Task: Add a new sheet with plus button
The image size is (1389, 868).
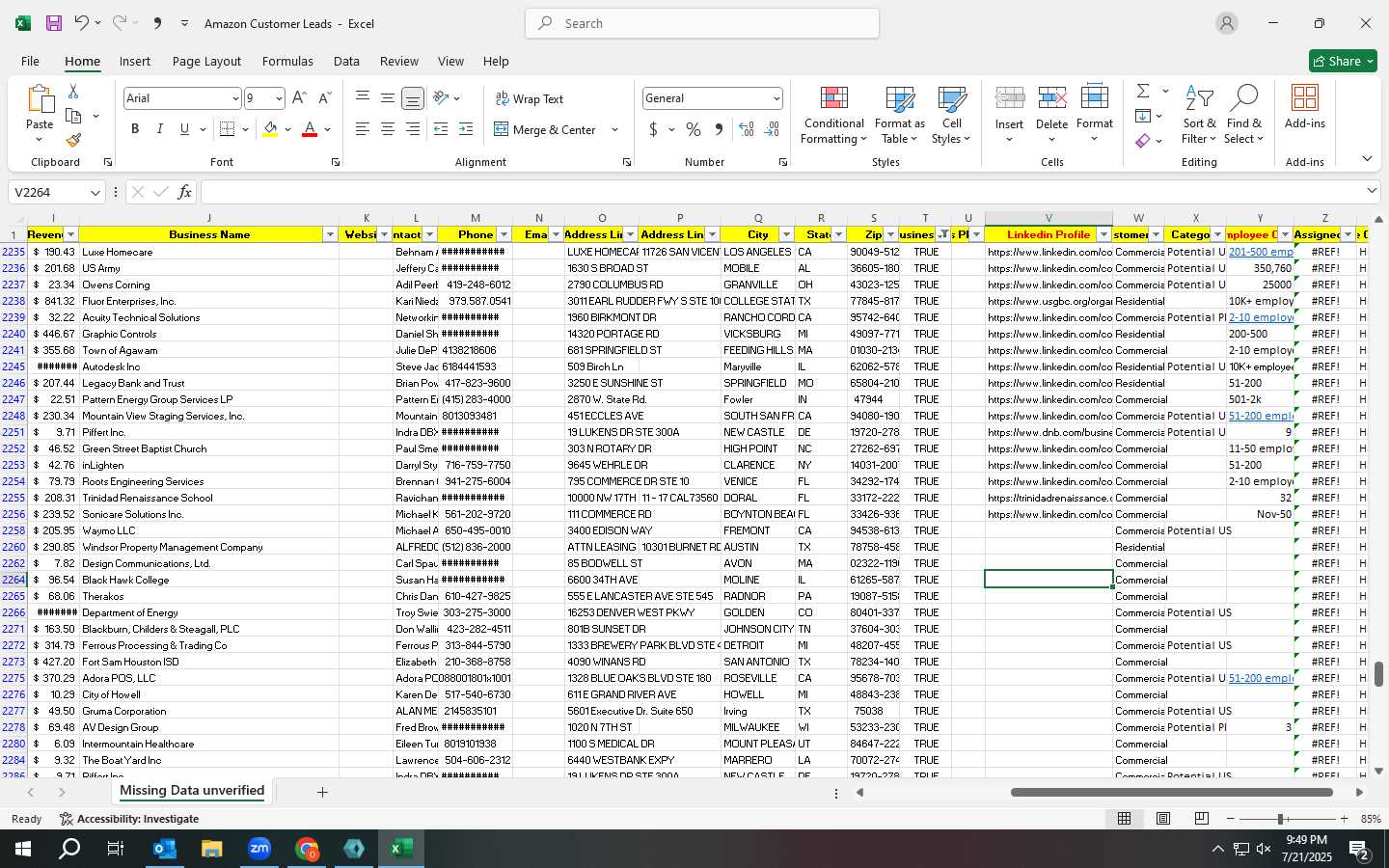Action: [x=322, y=792]
